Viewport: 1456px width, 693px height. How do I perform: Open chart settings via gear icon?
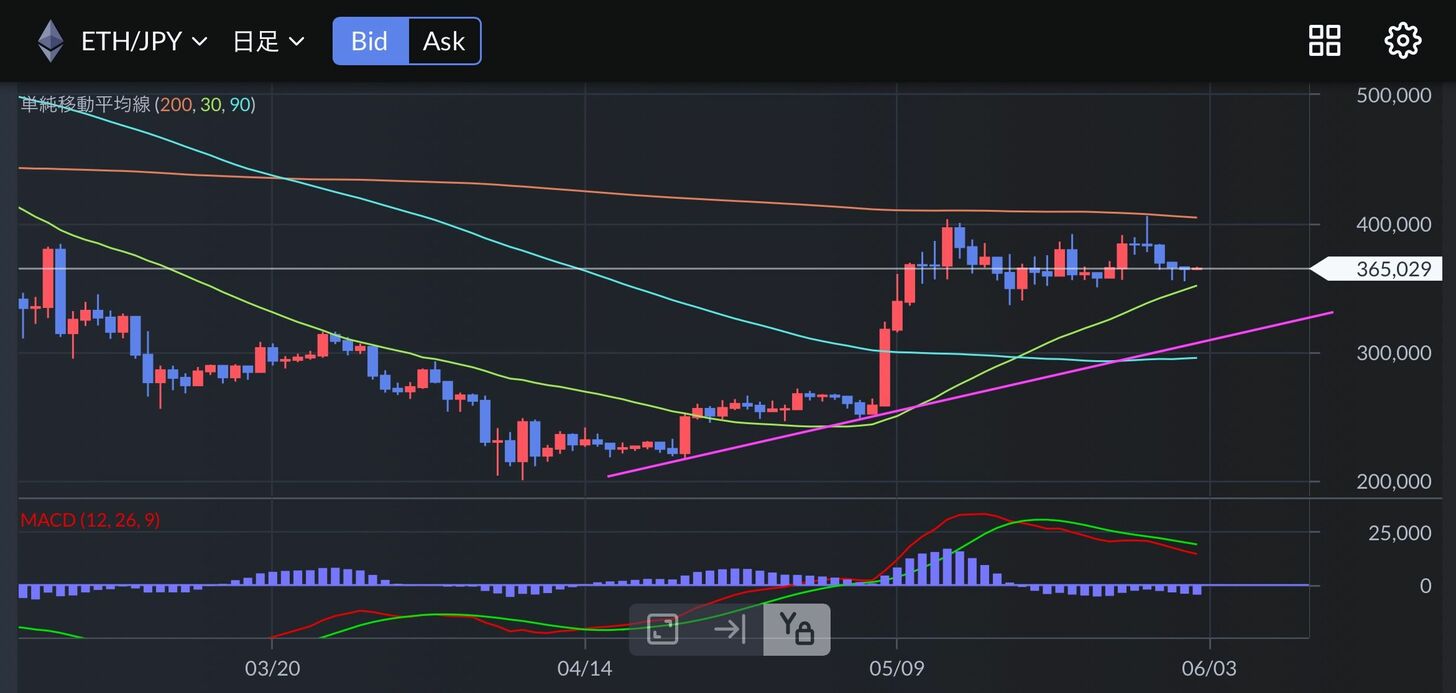[1402, 41]
